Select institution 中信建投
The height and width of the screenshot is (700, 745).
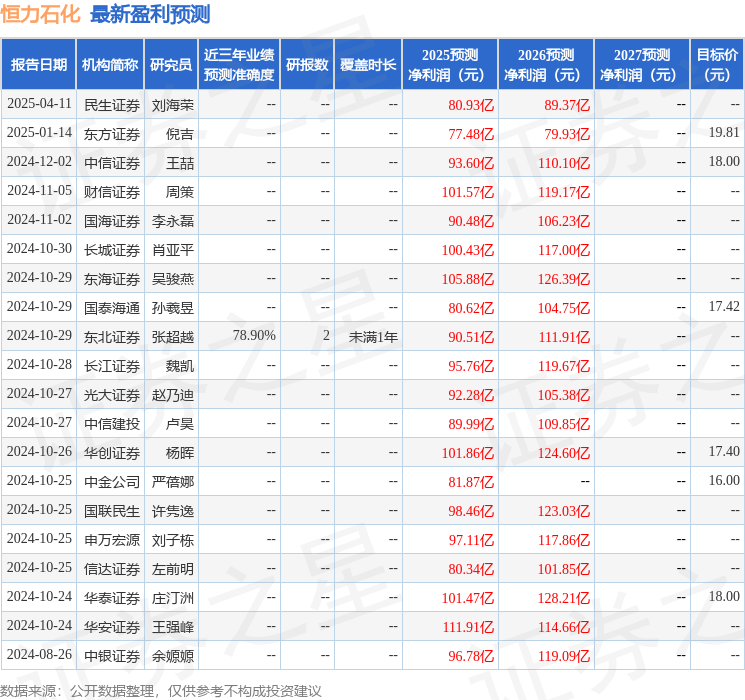tap(112, 424)
